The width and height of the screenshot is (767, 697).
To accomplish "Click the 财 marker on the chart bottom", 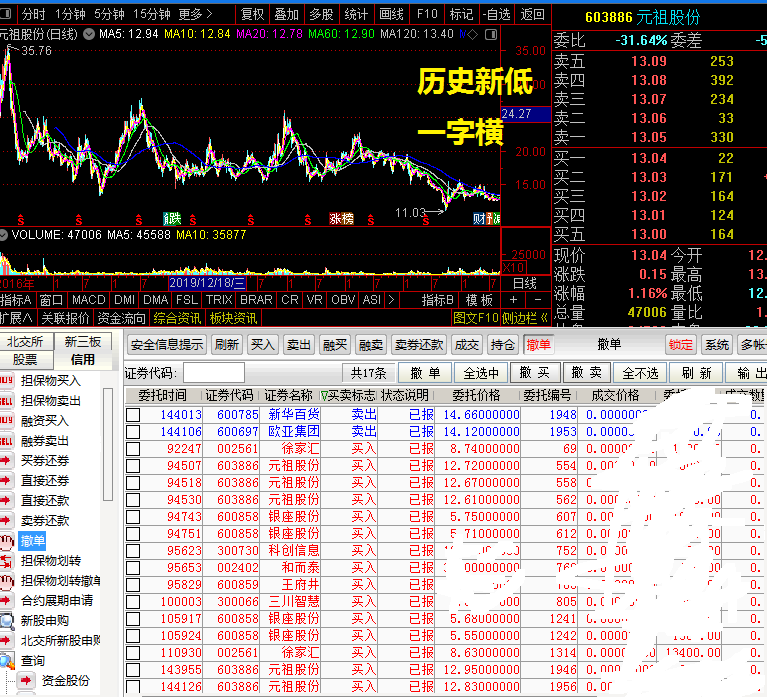I will click(x=478, y=219).
